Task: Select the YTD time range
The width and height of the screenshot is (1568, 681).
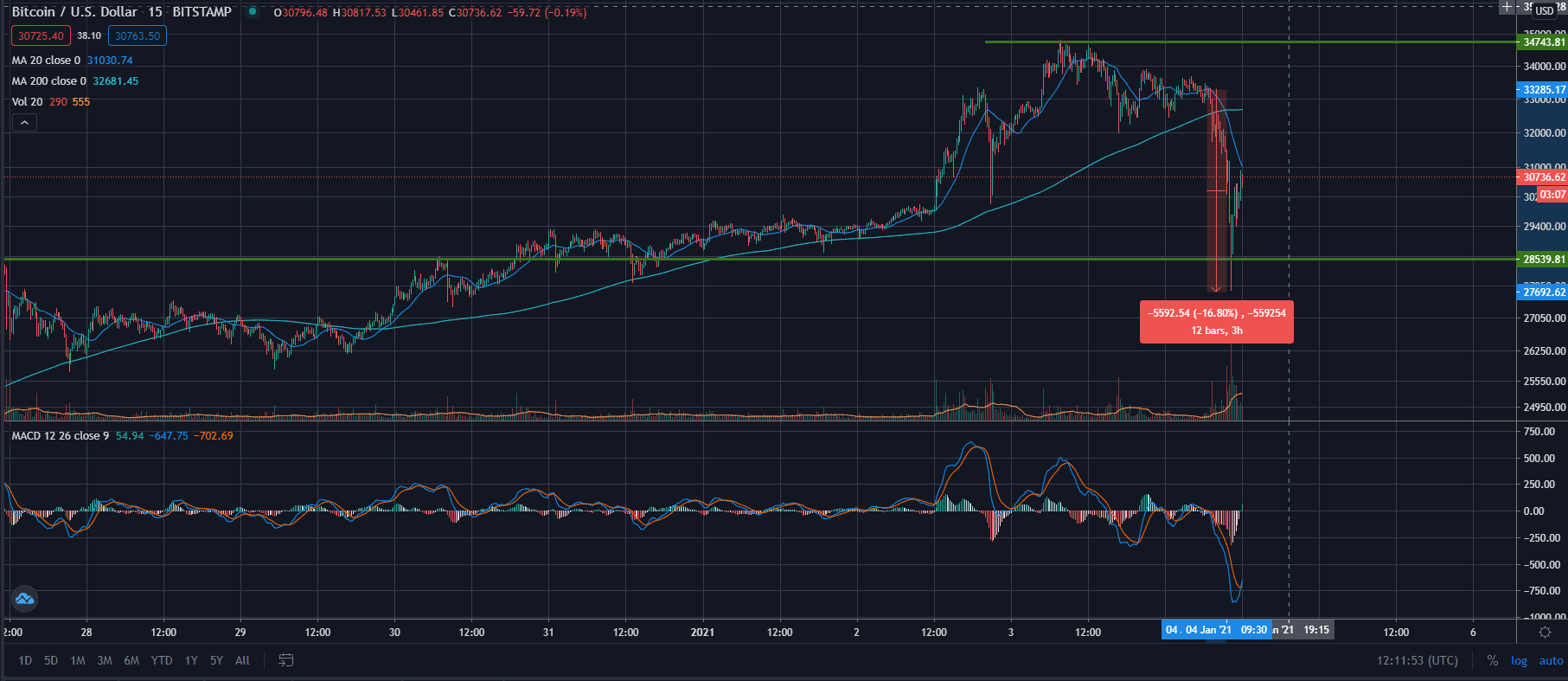Action: [162, 660]
